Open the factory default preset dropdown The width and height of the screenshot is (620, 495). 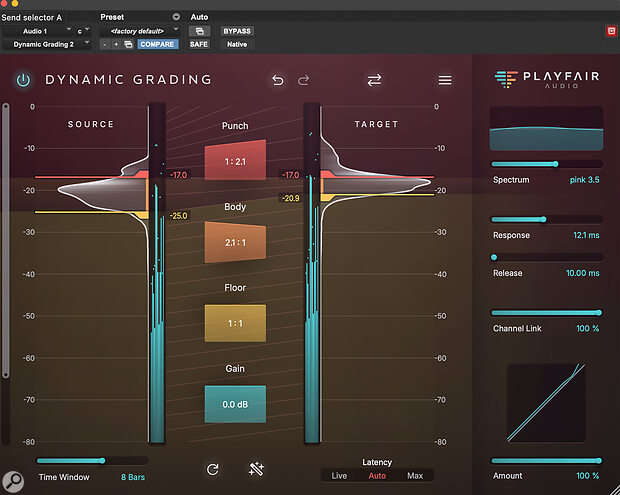point(137,31)
